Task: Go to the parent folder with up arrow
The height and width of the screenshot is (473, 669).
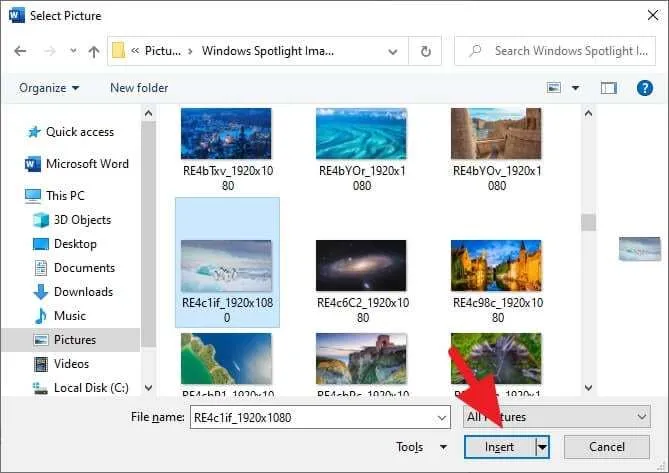Action: click(x=93, y=52)
